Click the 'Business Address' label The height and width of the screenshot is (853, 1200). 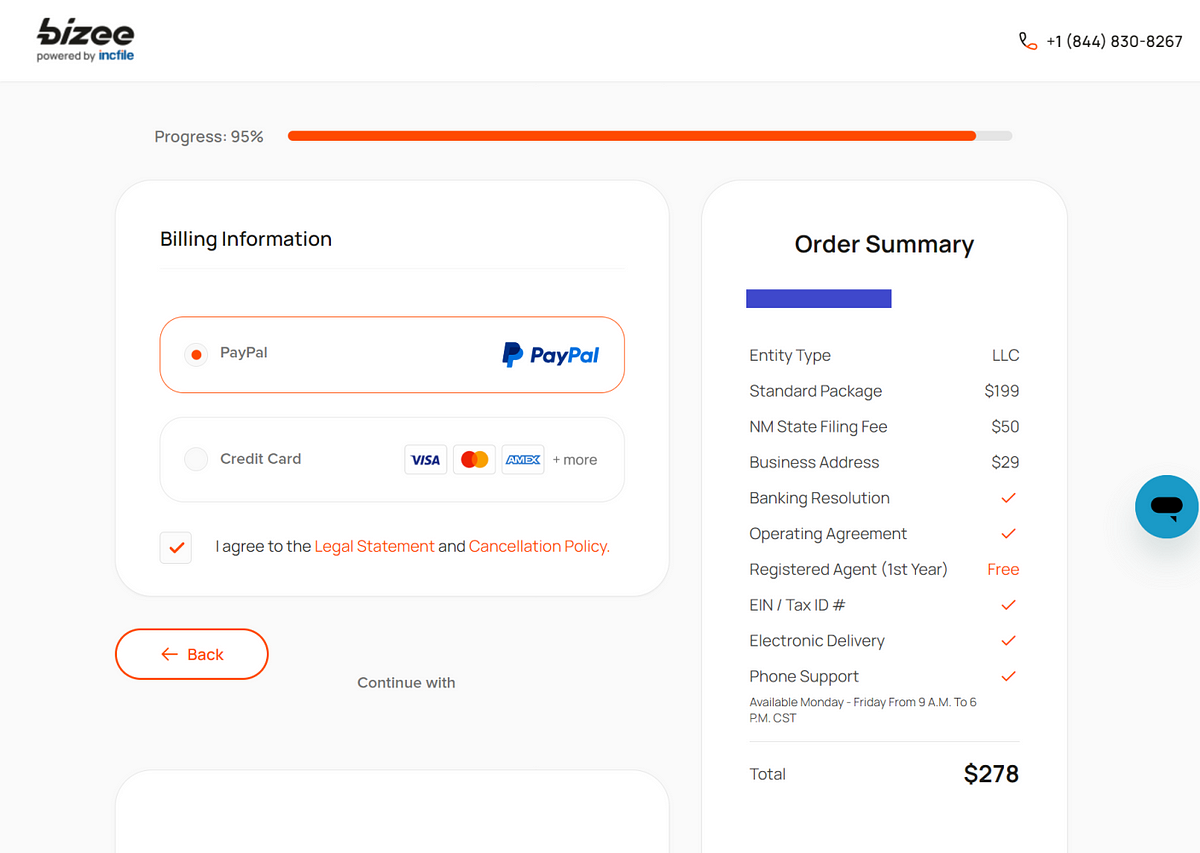(x=814, y=462)
